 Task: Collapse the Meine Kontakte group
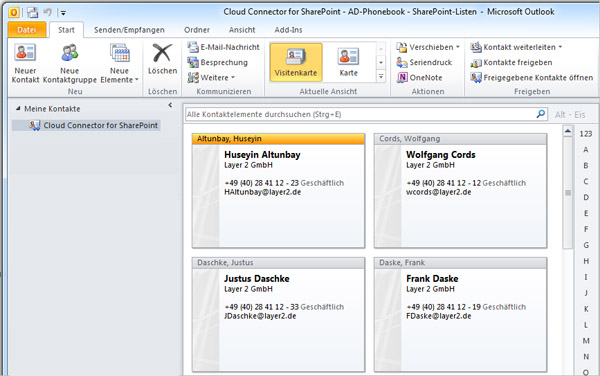pyautogui.click(x=18, y=109)
